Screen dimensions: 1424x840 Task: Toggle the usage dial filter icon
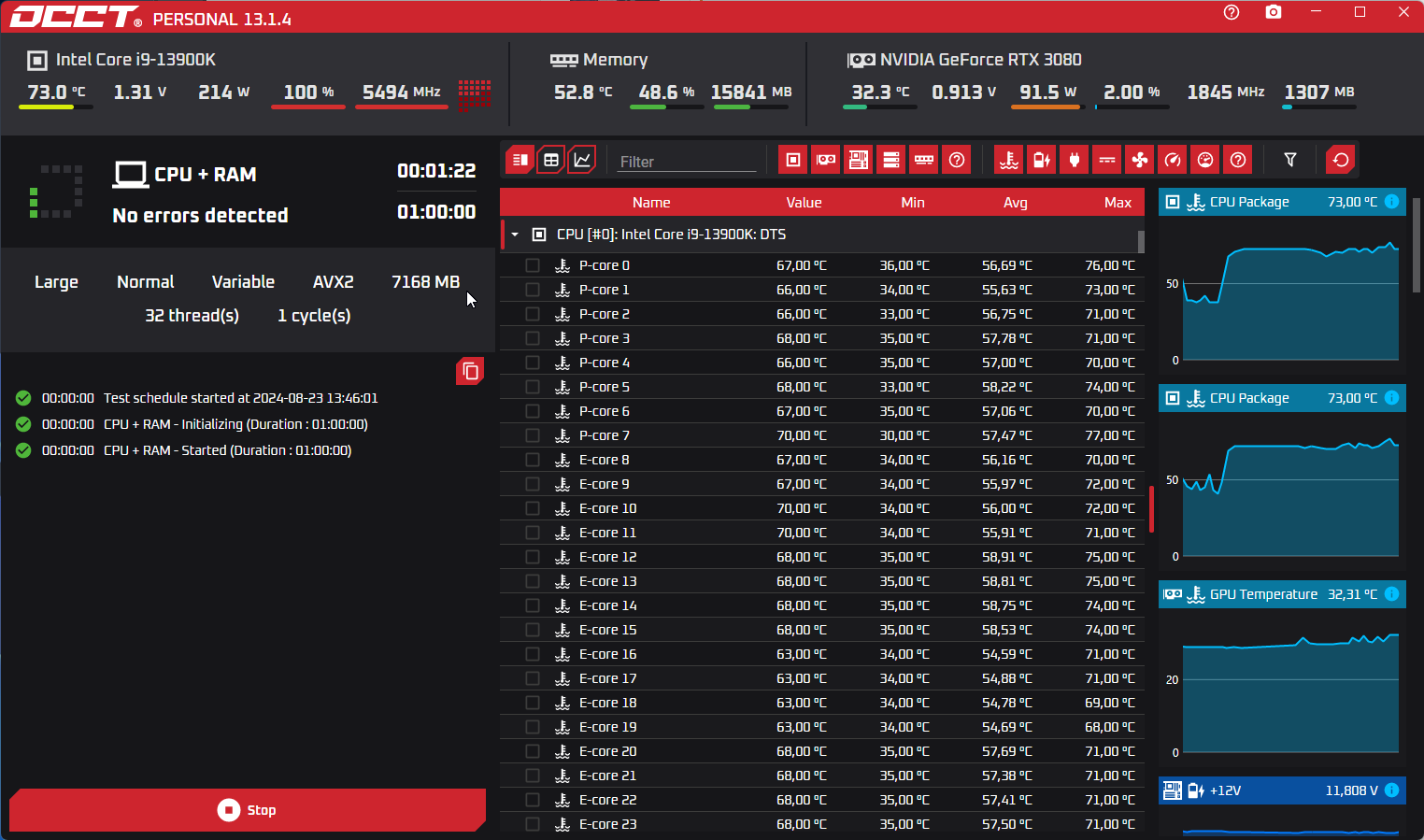1205,160
